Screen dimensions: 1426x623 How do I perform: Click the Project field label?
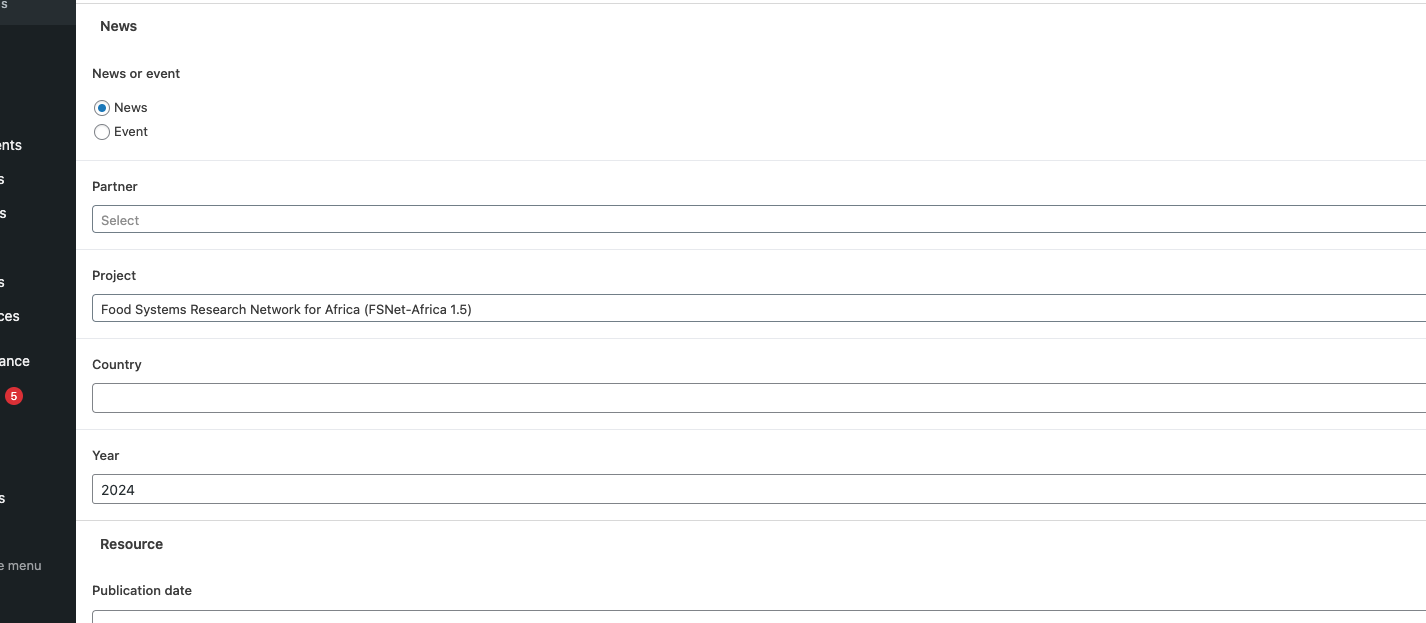pyautogui.click(x=114, y=276)
